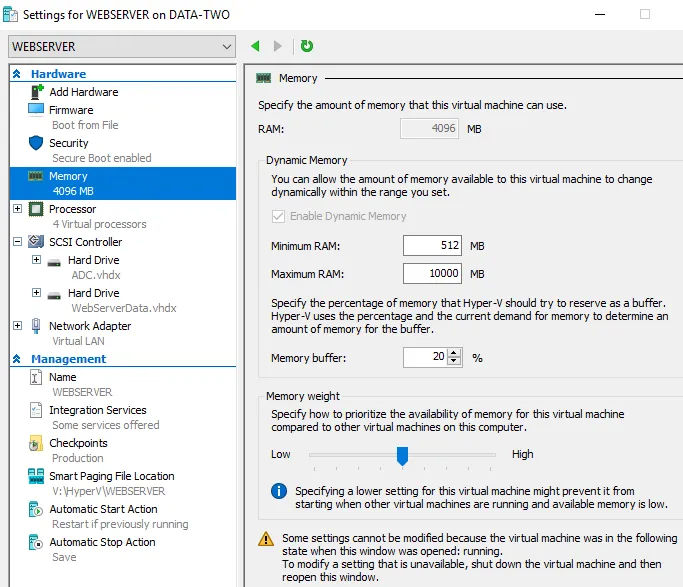
Task: Click the Checkpoints icon
Action: (36, 443)
